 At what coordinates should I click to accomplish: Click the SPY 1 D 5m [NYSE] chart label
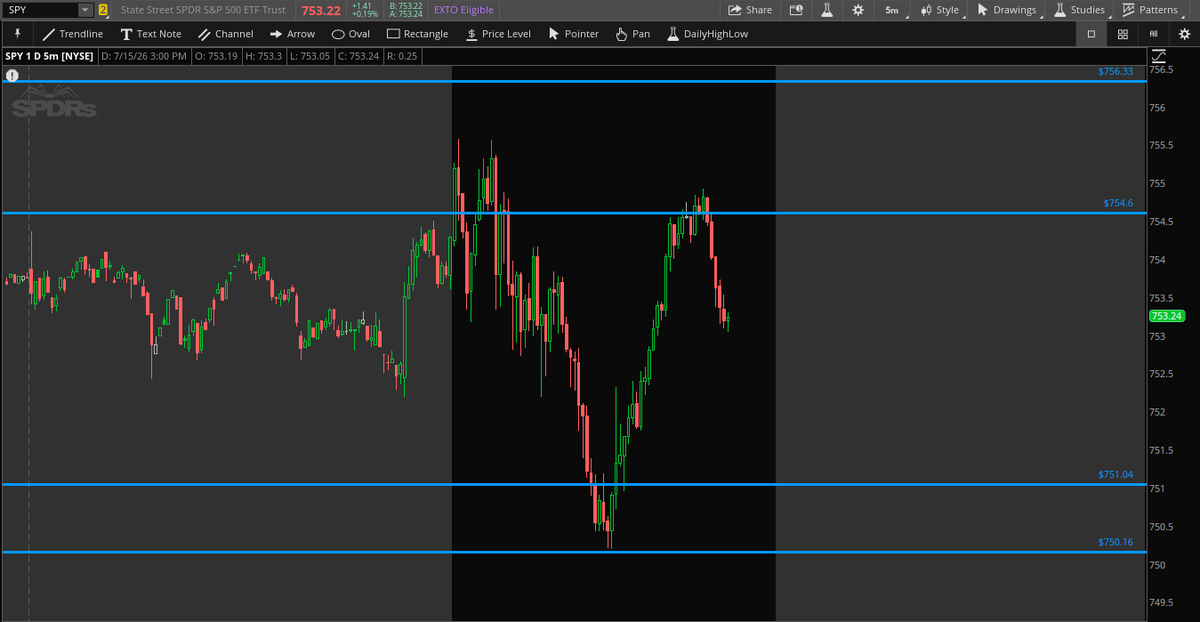(50, 56)
